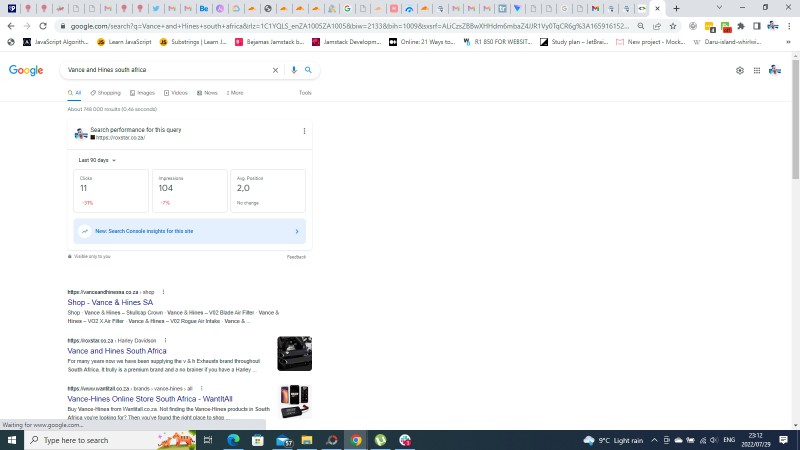The height and width of the screenshot is (450, 800).
Task: Show hidden system tray icons
Action: coord(654,440)
